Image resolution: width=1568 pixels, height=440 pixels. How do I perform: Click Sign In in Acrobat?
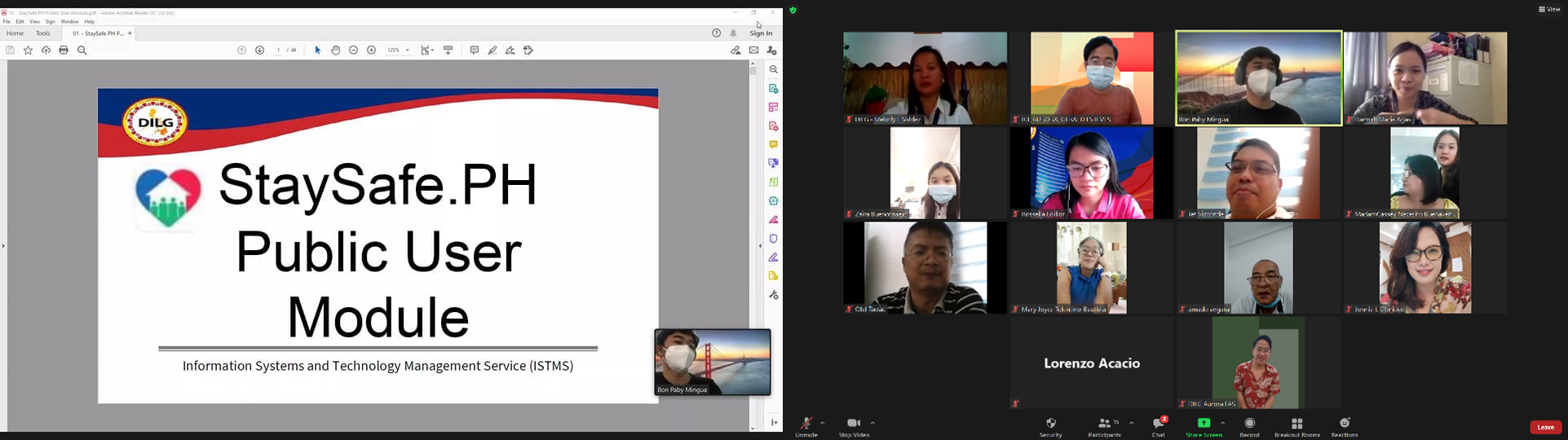click(x=761, y=33)
